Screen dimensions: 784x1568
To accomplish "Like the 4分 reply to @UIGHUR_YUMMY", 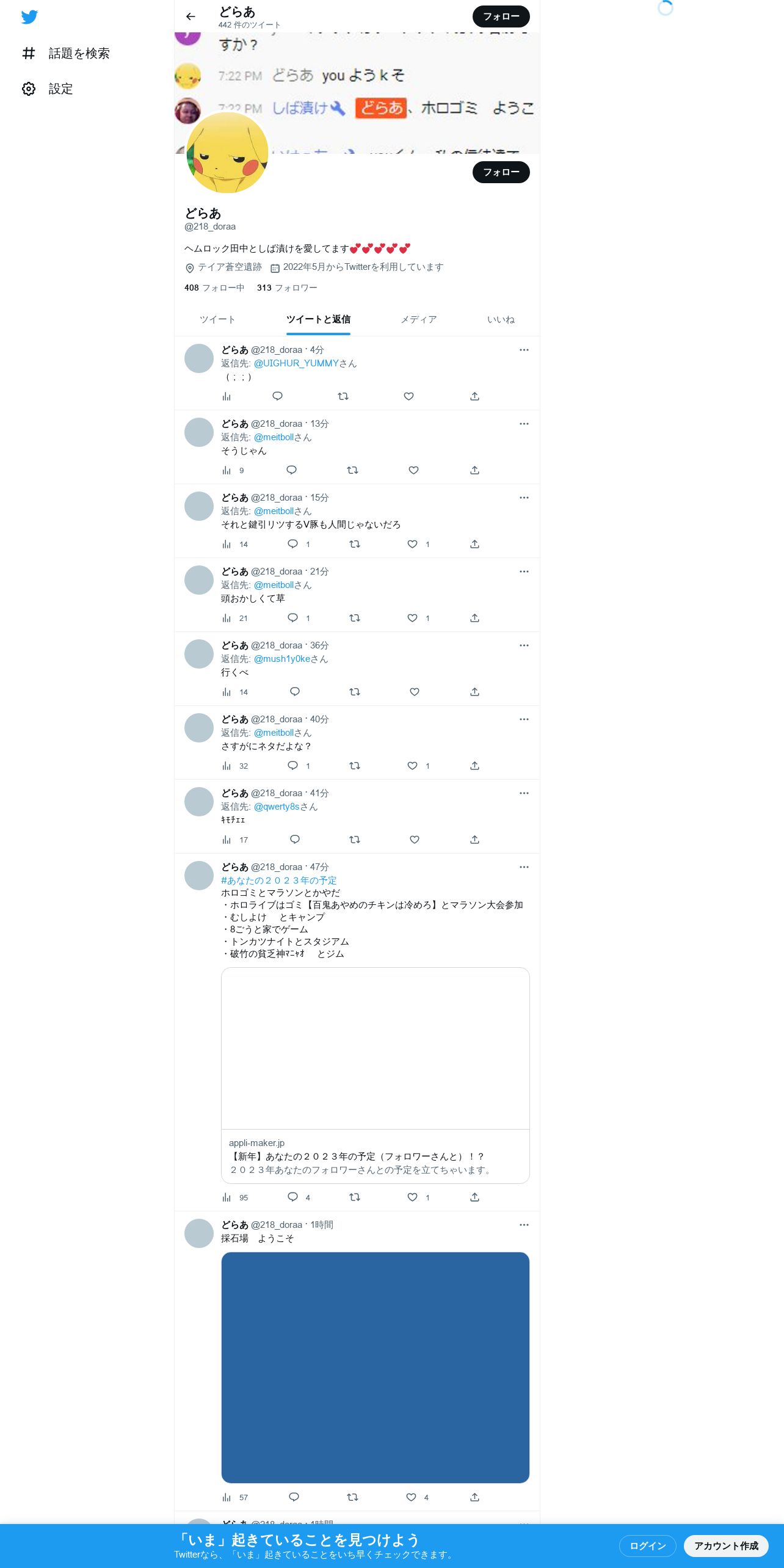I will tap(408, 396).
